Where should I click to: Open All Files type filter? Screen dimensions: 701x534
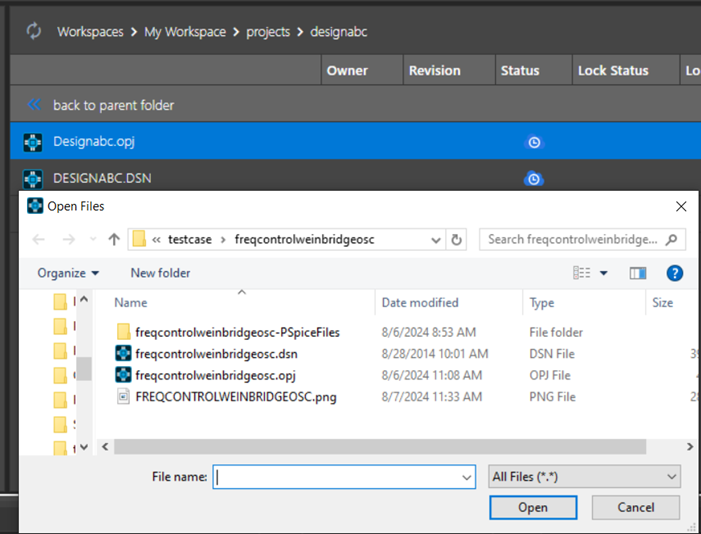pos(585,477)
